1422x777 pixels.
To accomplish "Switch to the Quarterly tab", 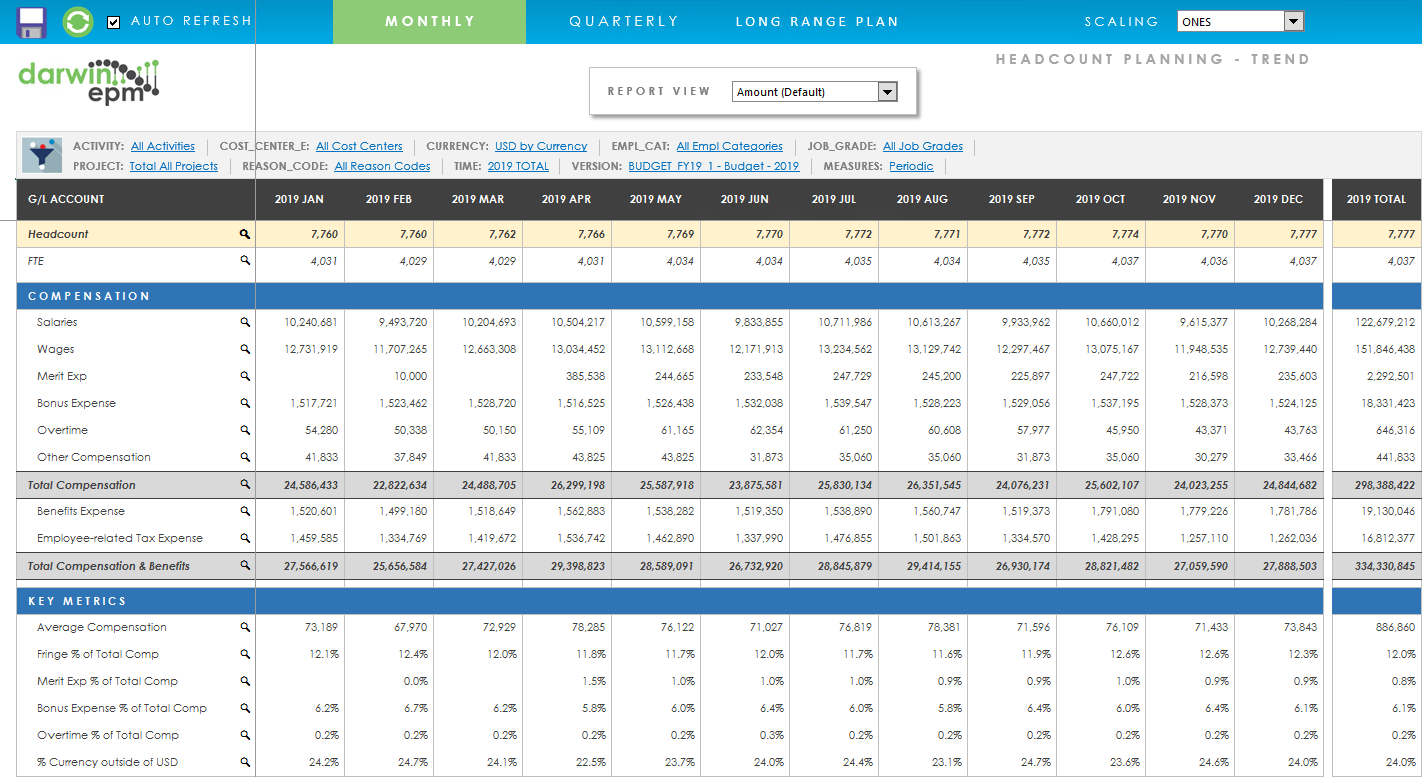I will [624, 22].
